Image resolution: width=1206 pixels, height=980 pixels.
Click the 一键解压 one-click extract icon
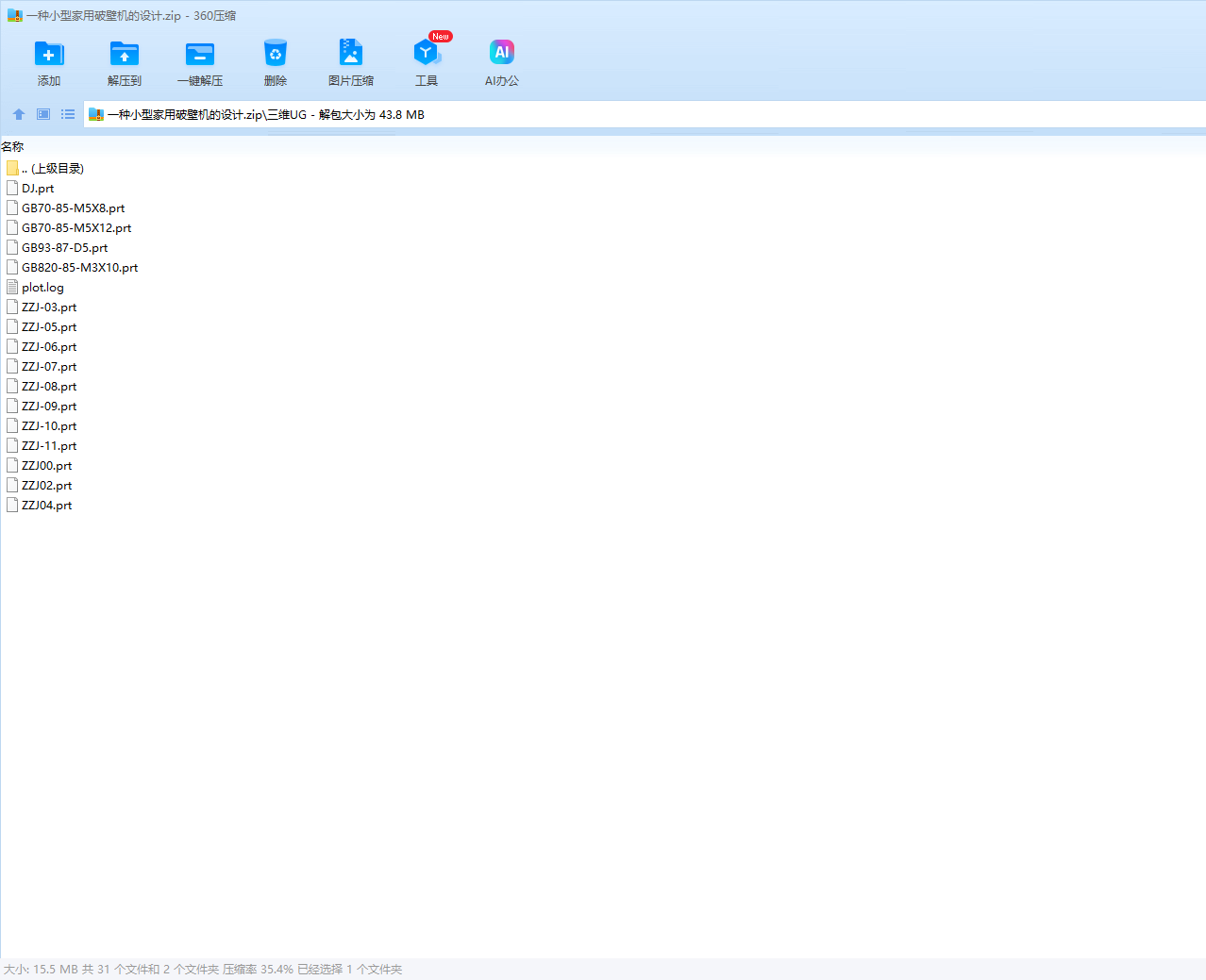point(200,54)
